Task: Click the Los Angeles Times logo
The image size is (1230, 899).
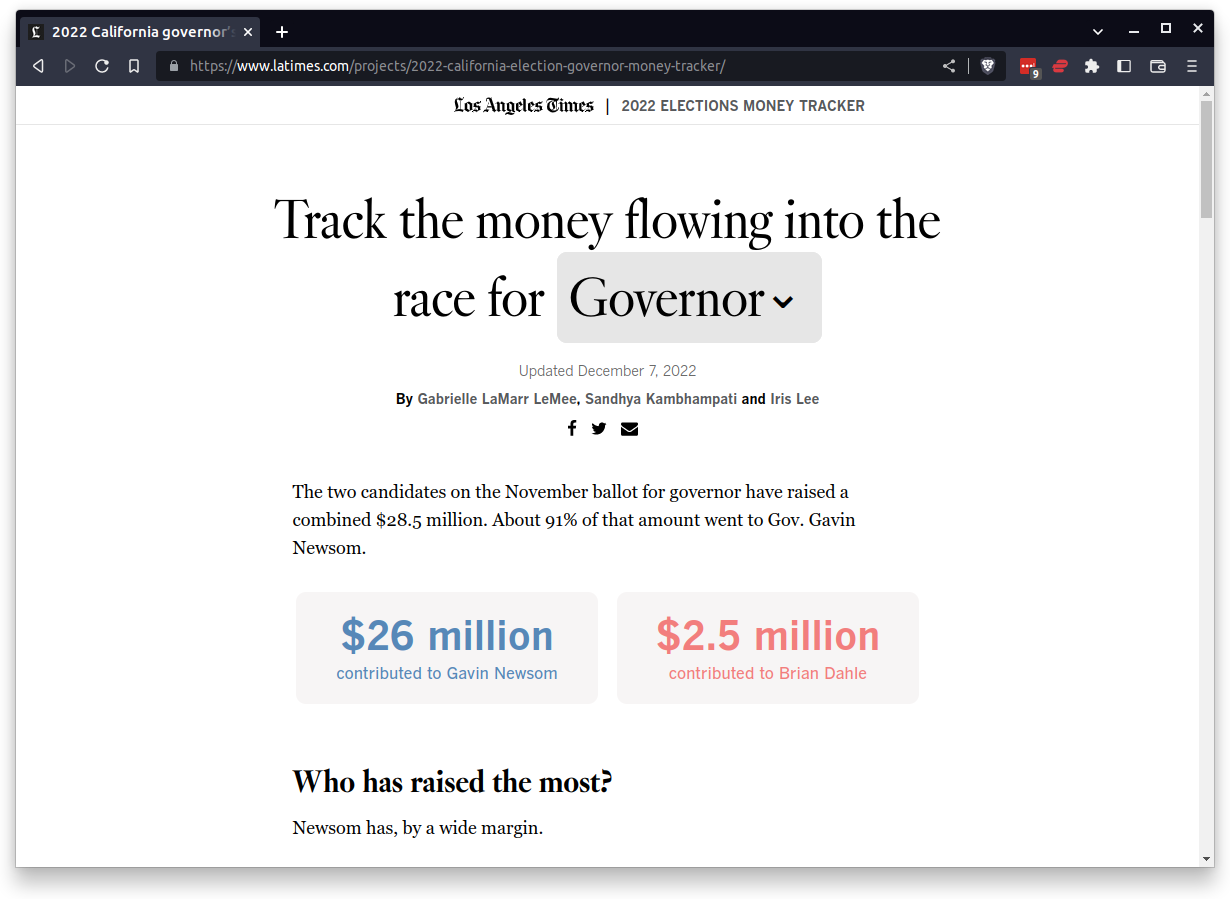Action: [x=524, y=106]
